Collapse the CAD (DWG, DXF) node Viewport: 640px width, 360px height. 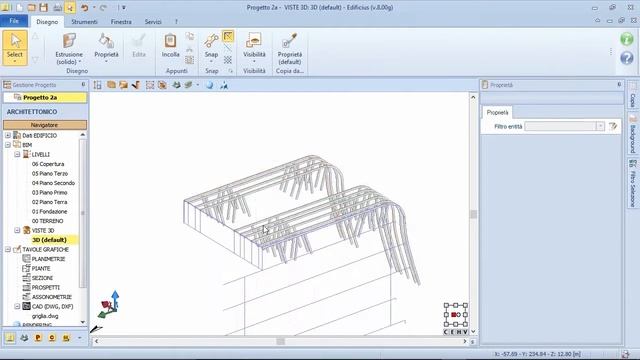[x=17, y=307]
